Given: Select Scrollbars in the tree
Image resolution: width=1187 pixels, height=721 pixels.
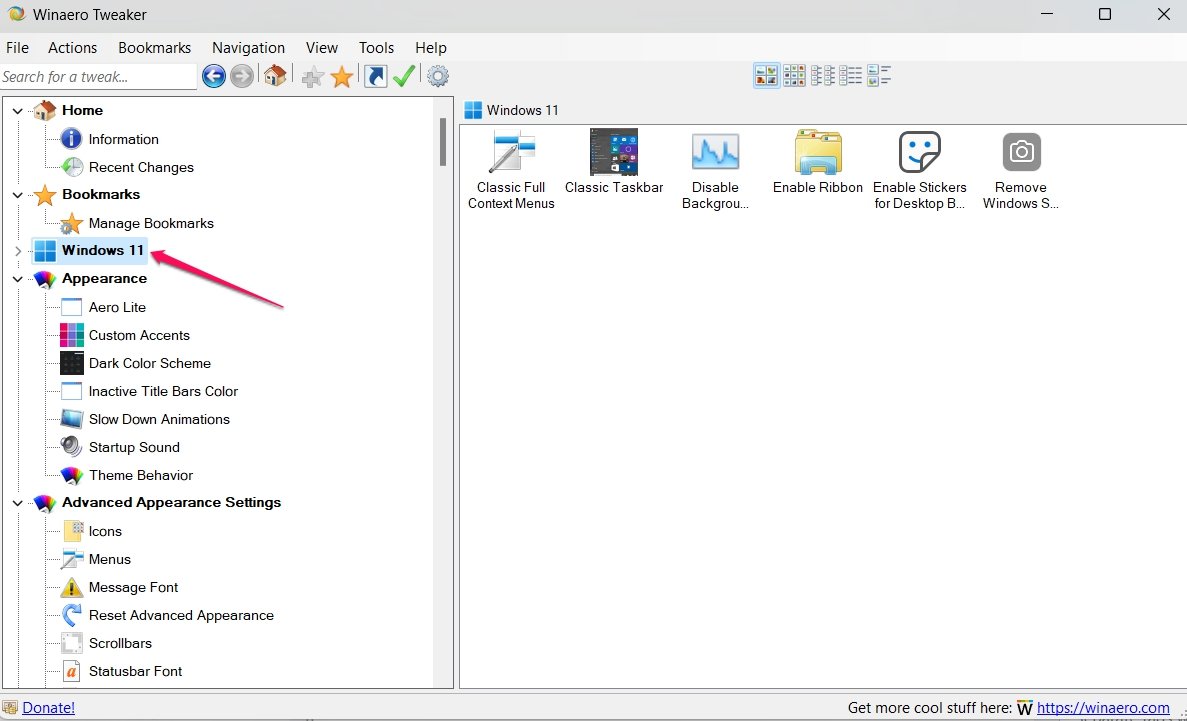Looking at the screenshot, I should (120, 643).
